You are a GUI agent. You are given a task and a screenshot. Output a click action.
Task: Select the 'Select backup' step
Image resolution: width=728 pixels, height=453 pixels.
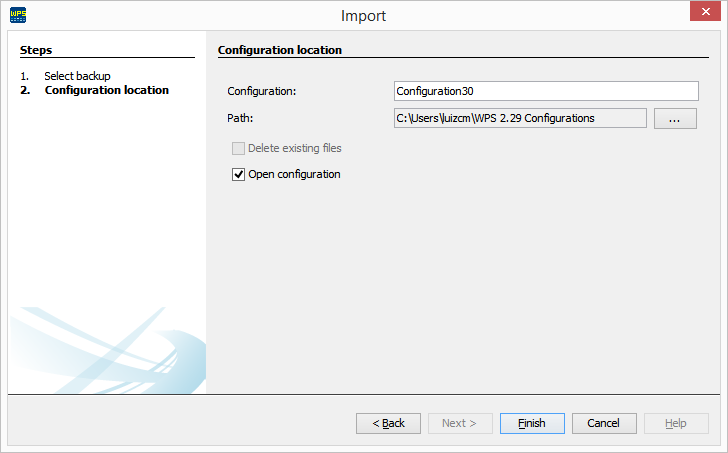76,76
